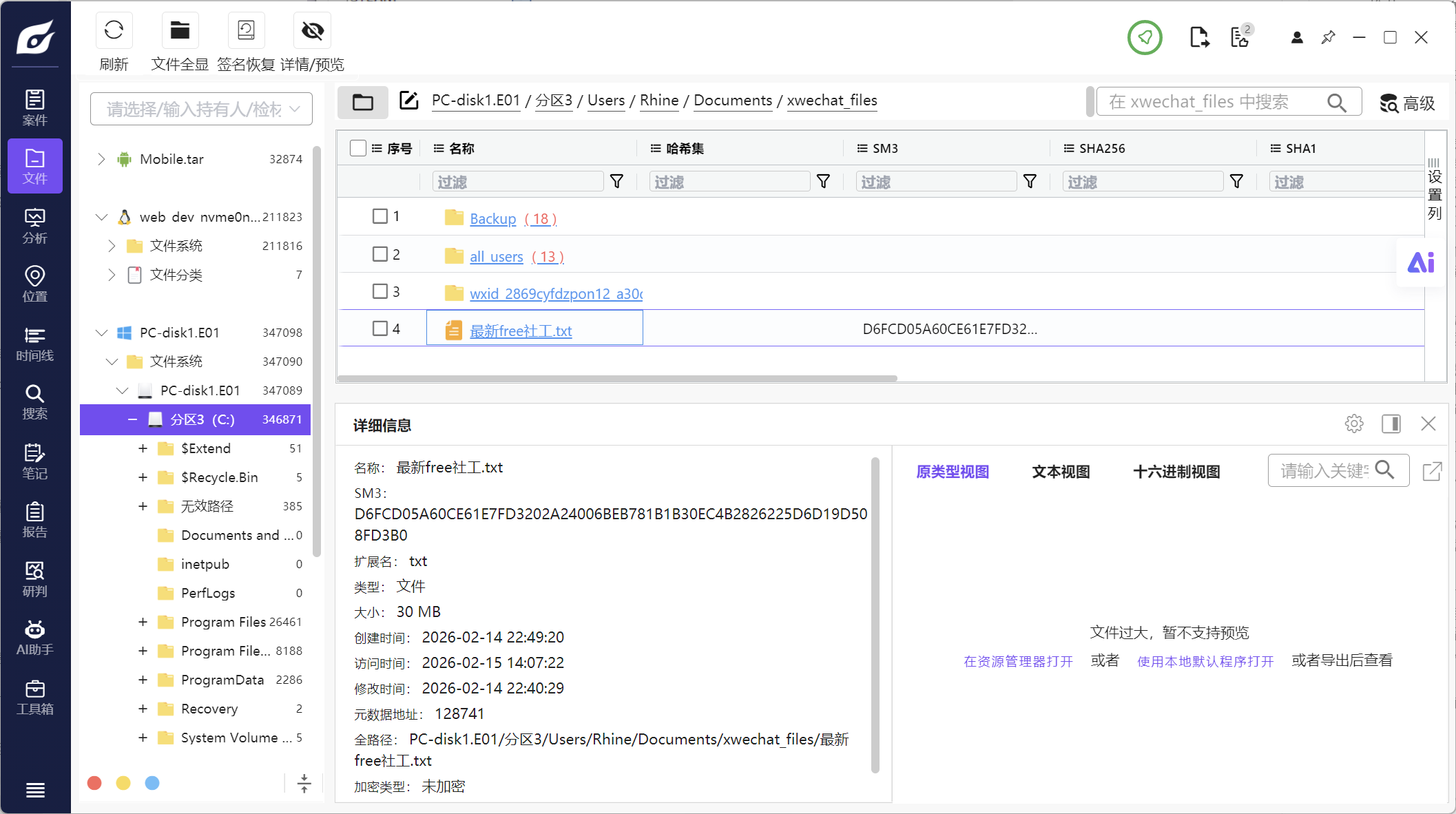
Task: Tick the checkbox for row 1 Backup
Action: tap(380, 216)
